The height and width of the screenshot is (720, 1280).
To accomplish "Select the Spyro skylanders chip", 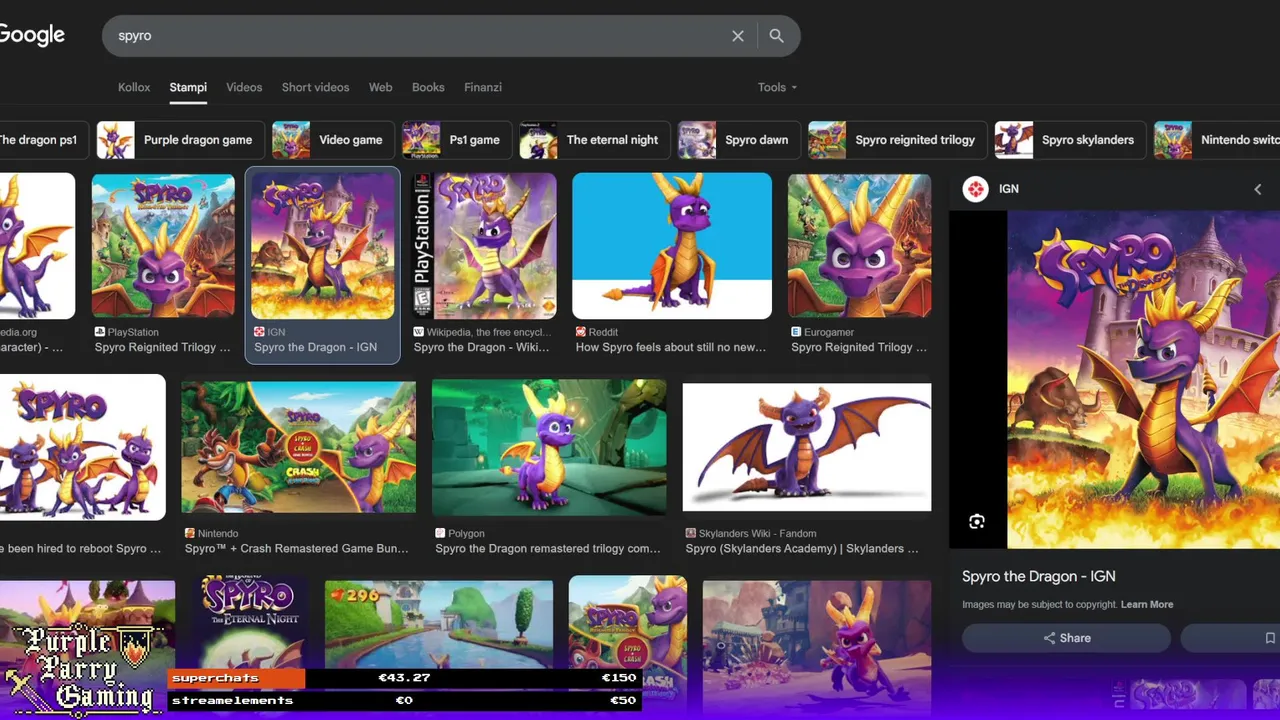I will click(1070, 140).
